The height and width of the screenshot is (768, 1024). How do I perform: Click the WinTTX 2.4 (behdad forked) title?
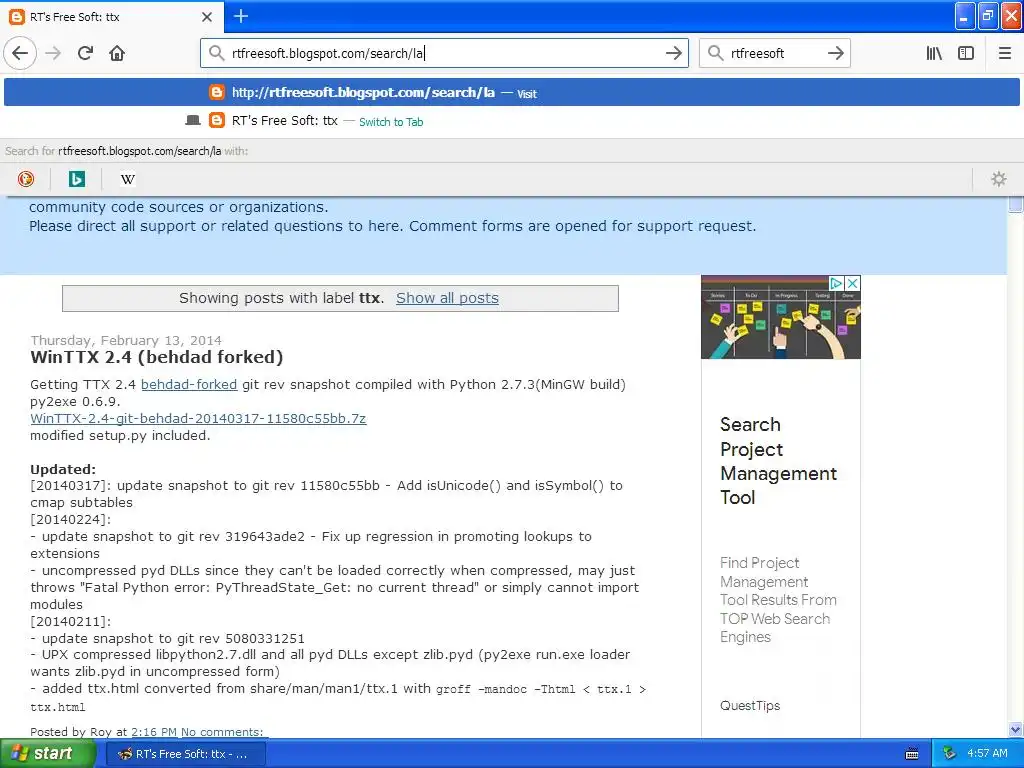click(157, 357)
